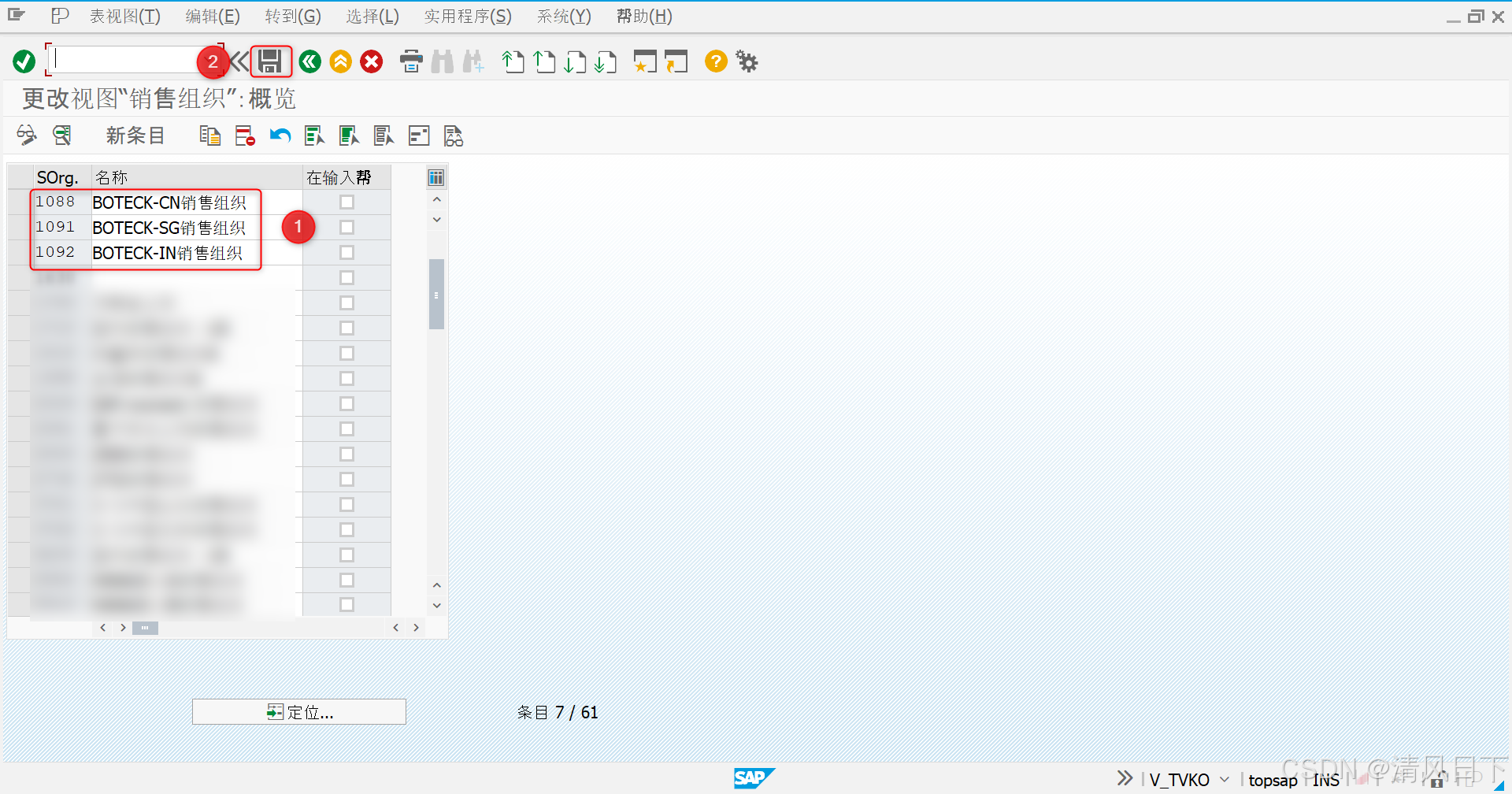Viewport: 1512px width, 794px height.
Task: Open the 系统(Y) menu
Action: 564,17
